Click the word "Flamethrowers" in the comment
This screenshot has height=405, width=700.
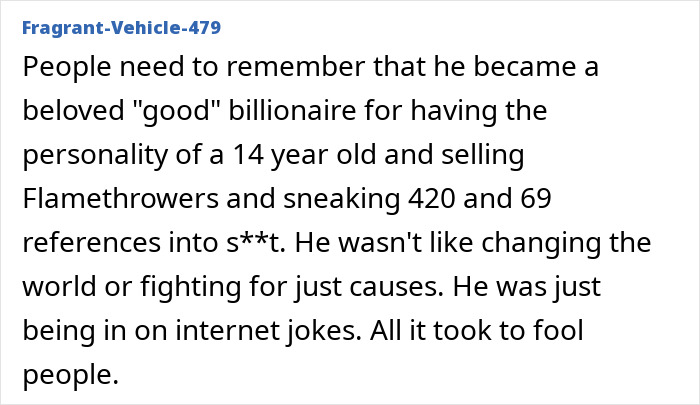click(121, 198)
